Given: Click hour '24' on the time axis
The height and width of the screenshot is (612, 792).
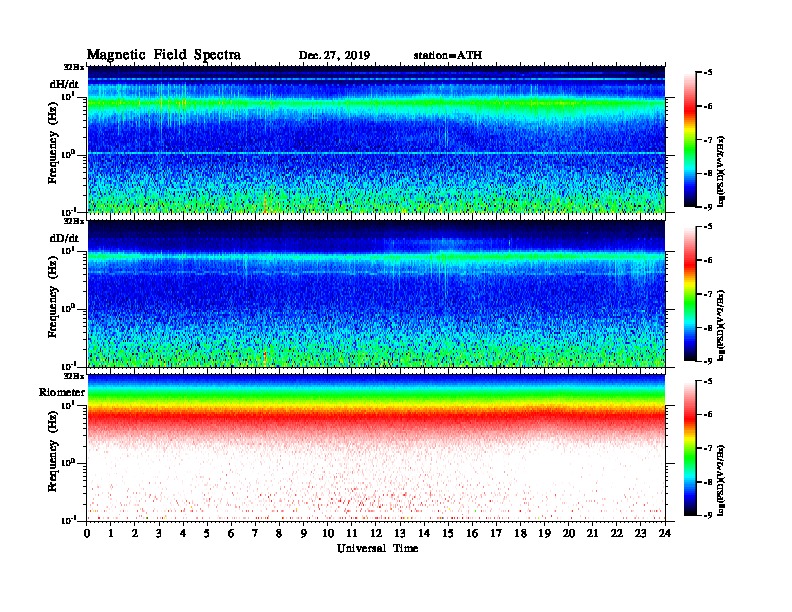Looking at the screenshot, I should coord(665,533).
